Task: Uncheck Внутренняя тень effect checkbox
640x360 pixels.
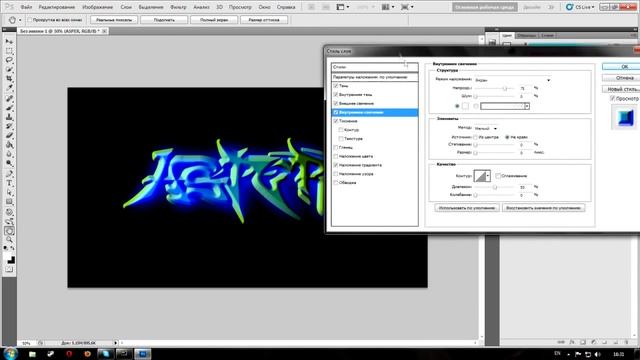Action: coord(336,95)
